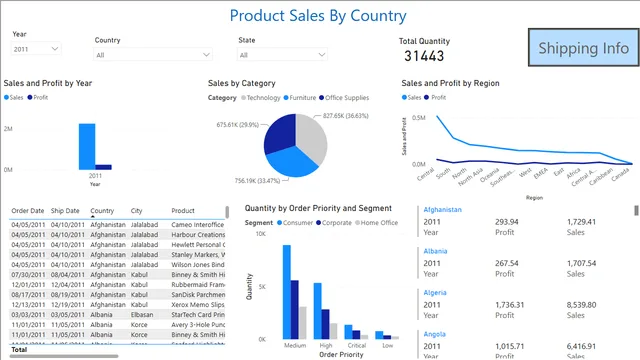Click the Low order priority axis label
The width and height of the screenshot is (640, 360).
(x=387, y=345)
